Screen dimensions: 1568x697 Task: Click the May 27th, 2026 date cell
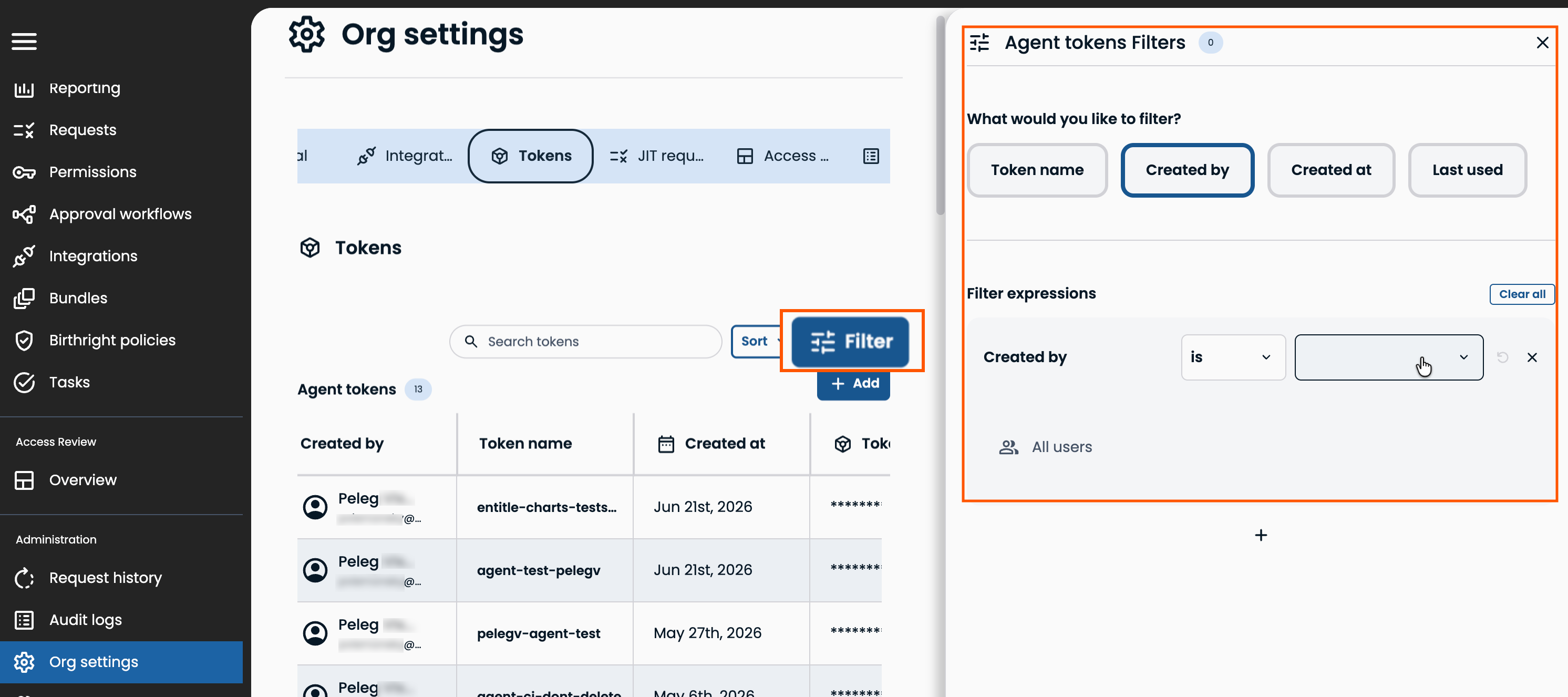(x=707, y=633)
